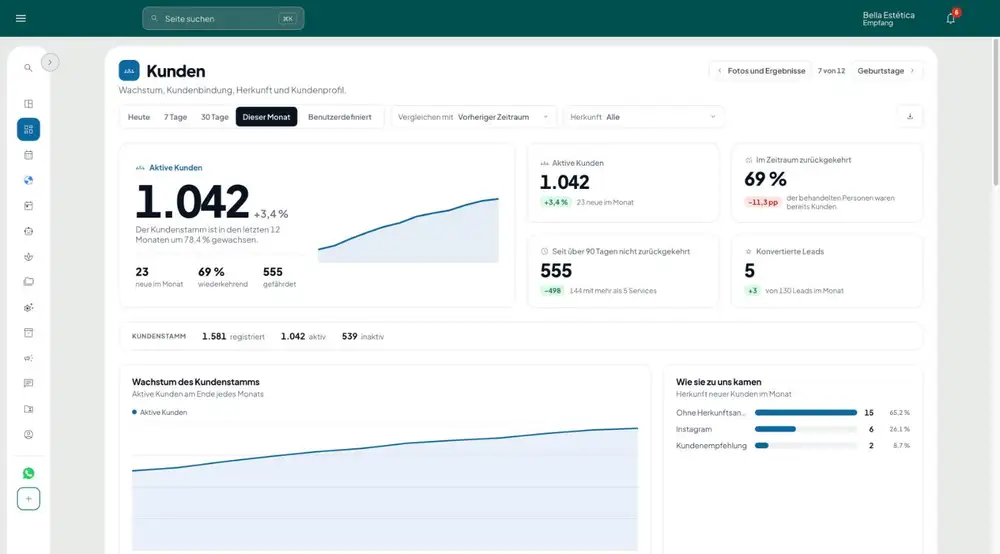
Task: Click the 'Aktive Kunden' chart legend entry
Action: coord(159,412)
